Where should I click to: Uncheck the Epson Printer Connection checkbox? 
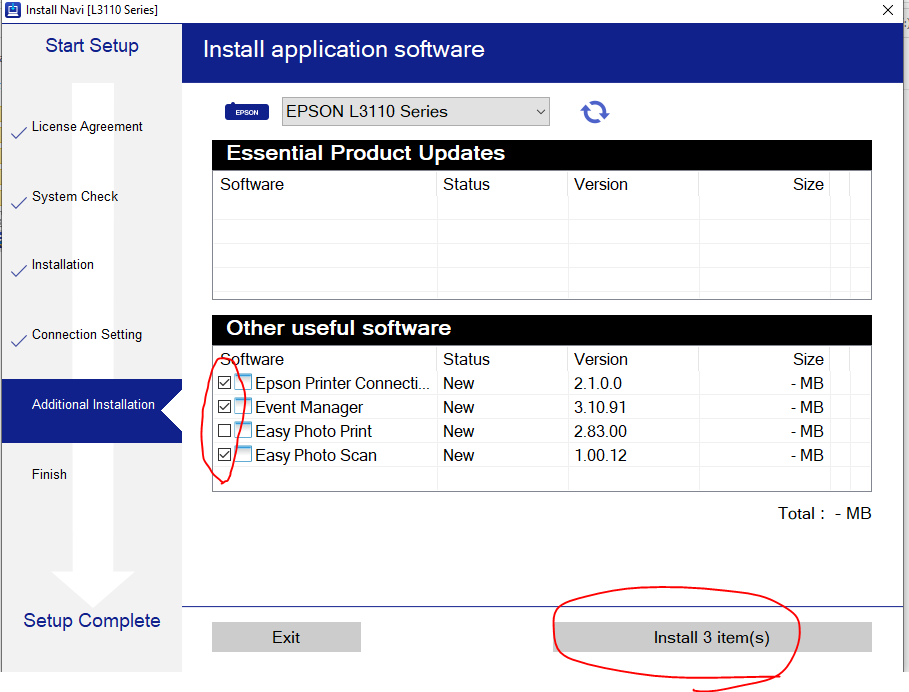point(224,383)
